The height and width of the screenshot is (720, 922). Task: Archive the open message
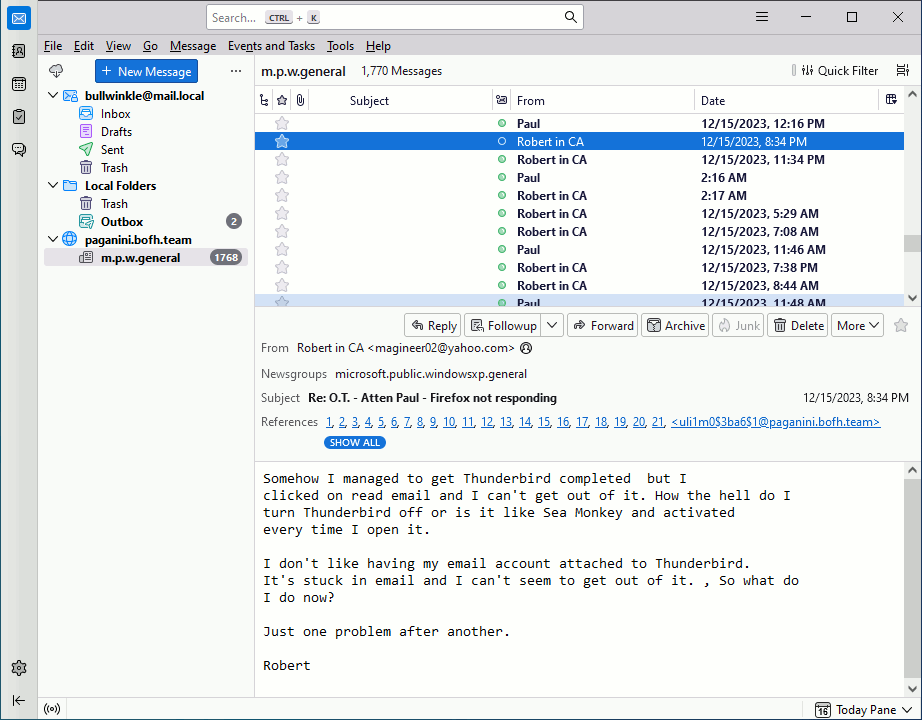(675, 325)
